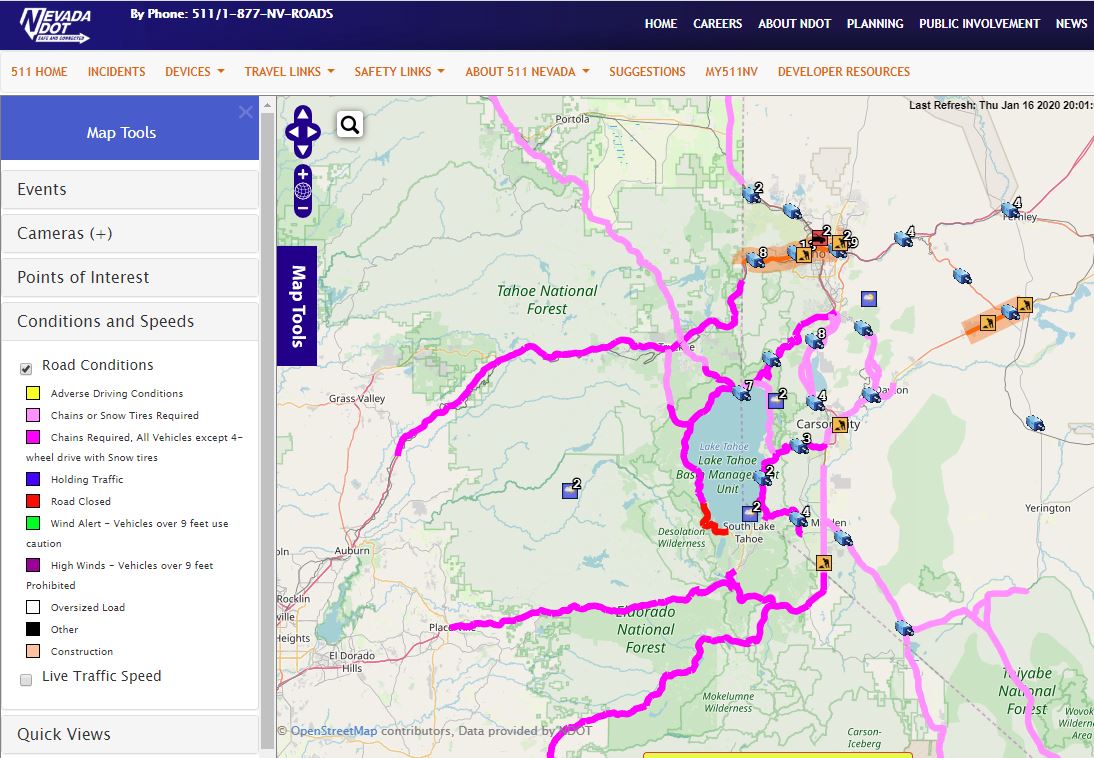Viewport: 1094px width, 758px height.
Task: Click the map pan directional arrows control
Action: [303, 131]
